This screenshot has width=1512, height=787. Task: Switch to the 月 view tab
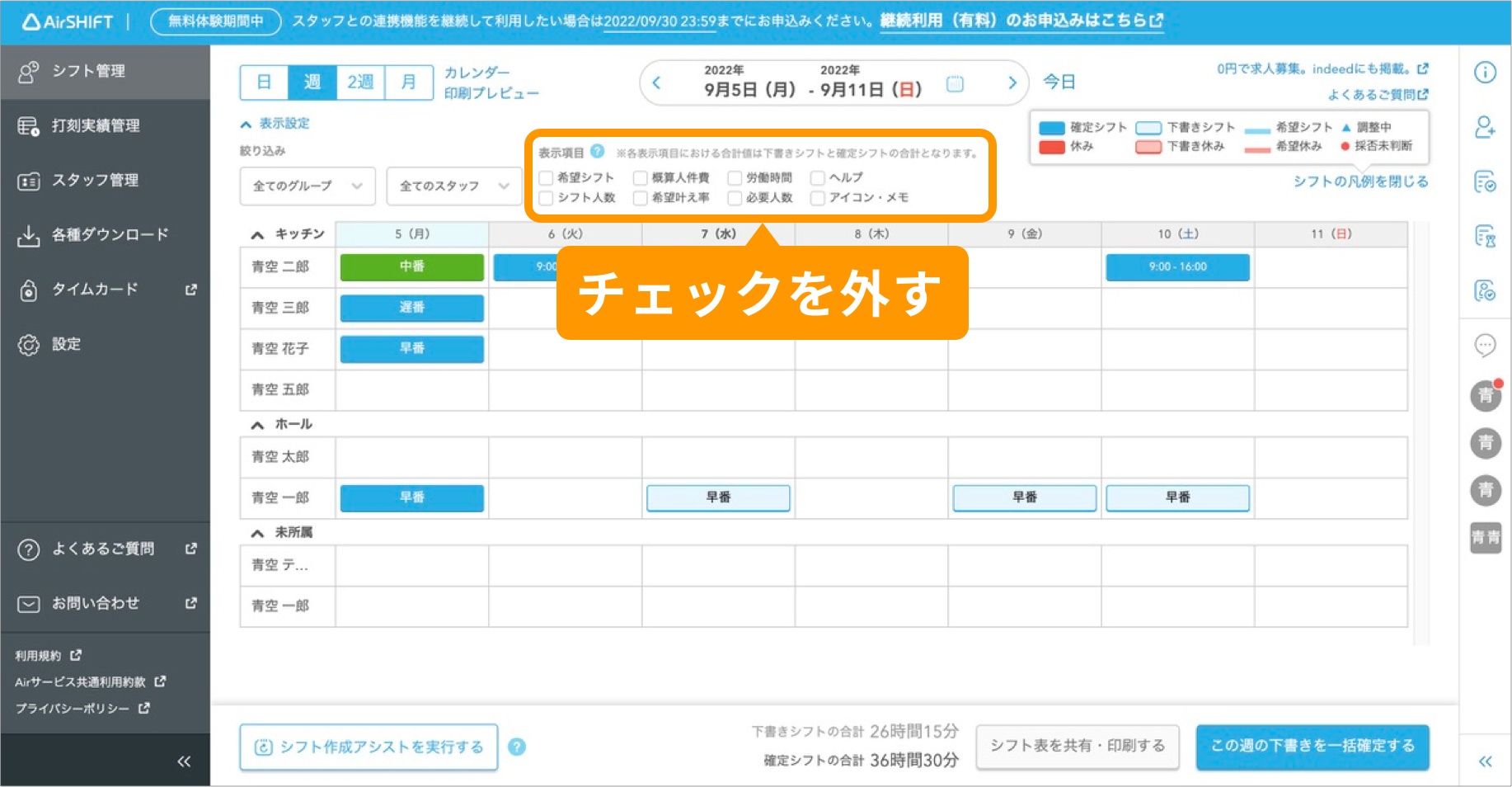click(x=409, y=82)
